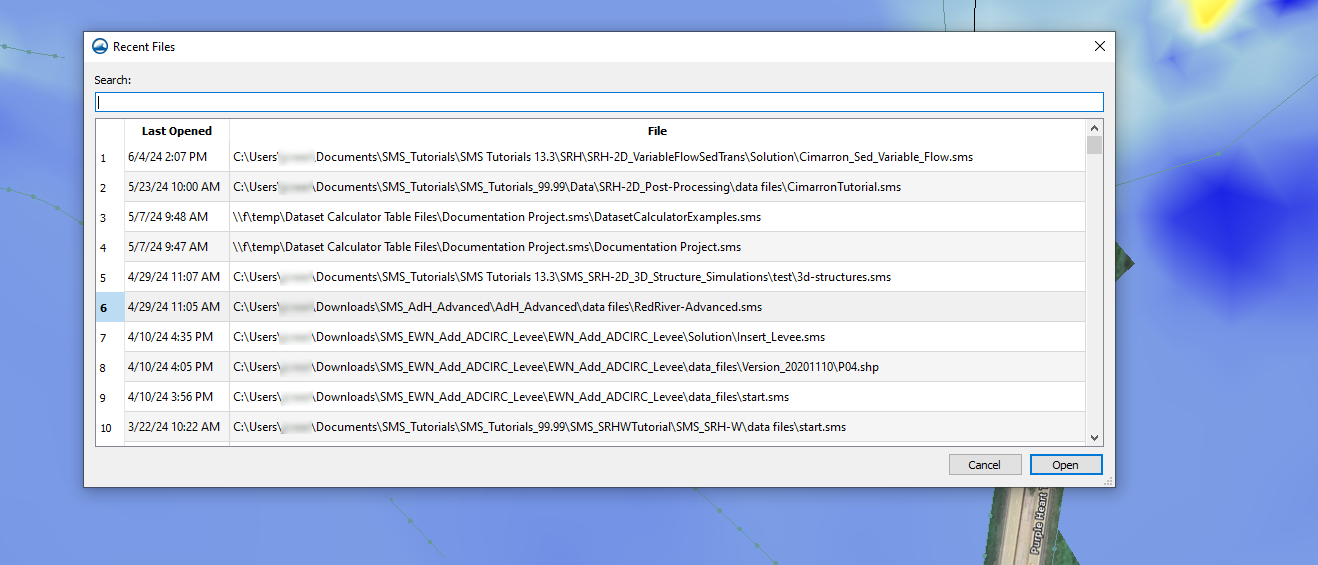
Task: Select row header number 7
Action: click(110, 337)
